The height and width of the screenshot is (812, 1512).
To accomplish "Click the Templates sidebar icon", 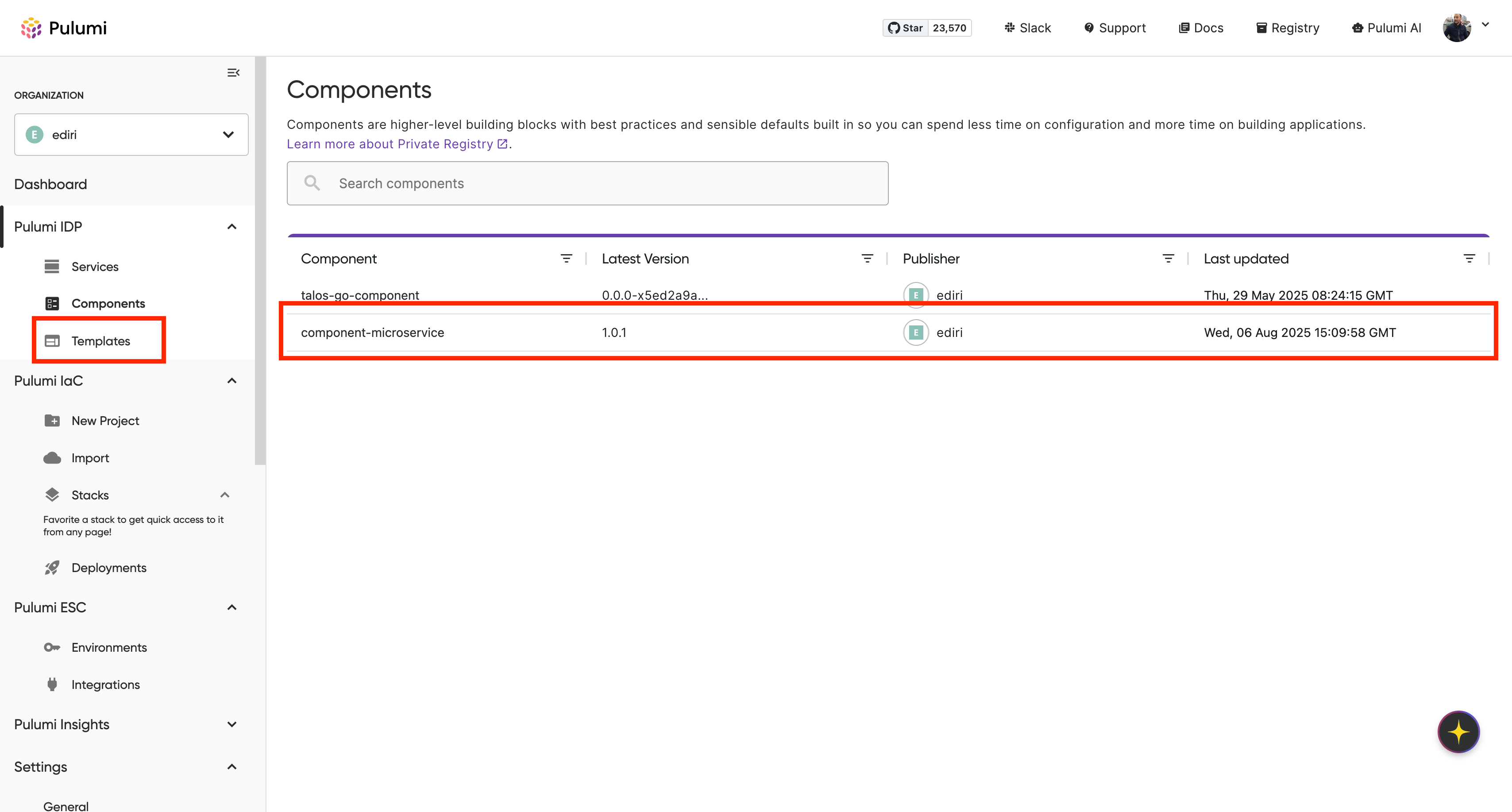I will pos(52,341).
